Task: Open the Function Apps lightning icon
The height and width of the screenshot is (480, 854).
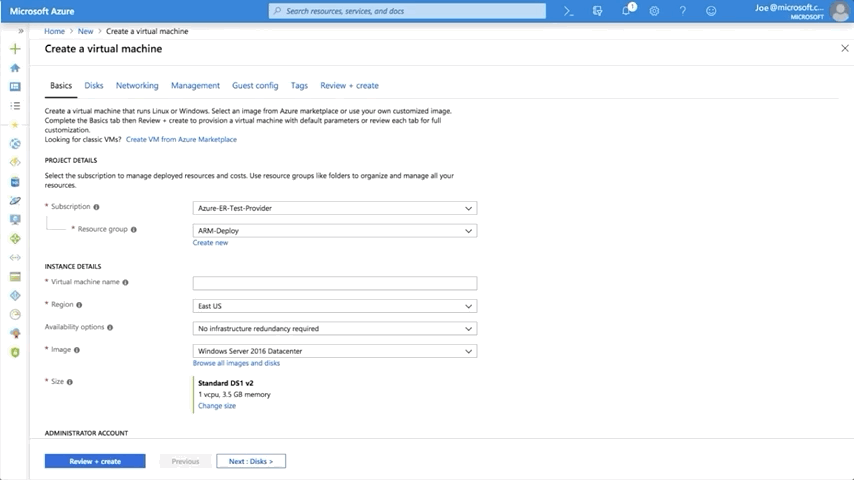Action: (15, 162)
